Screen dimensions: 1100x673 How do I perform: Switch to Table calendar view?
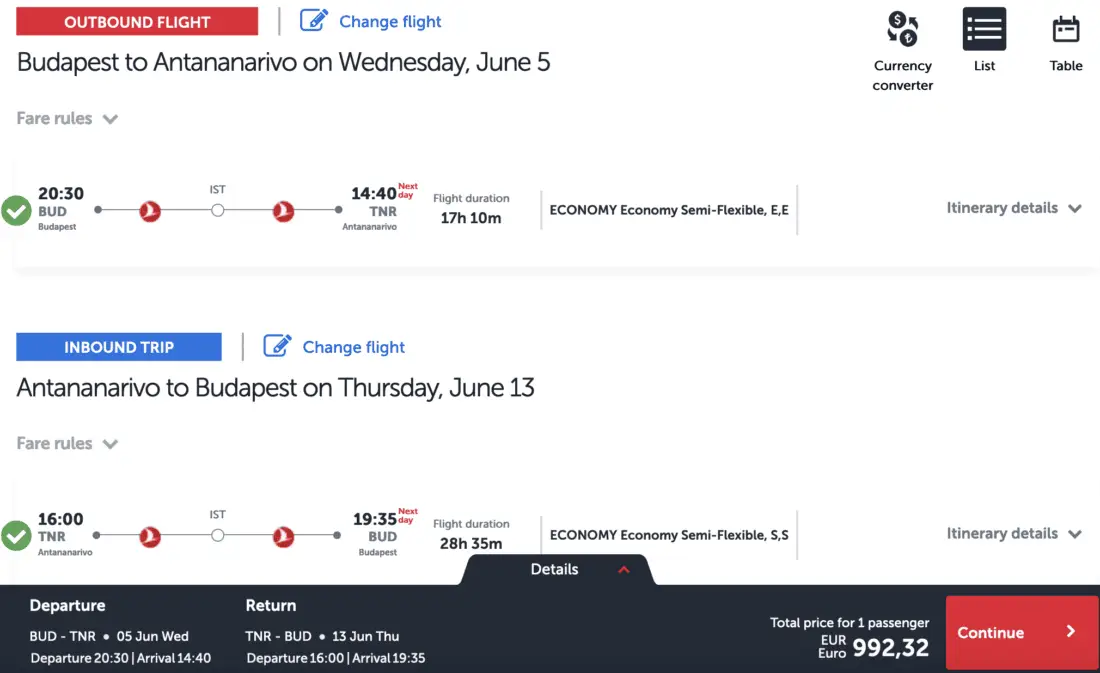tap(1066, 30)
